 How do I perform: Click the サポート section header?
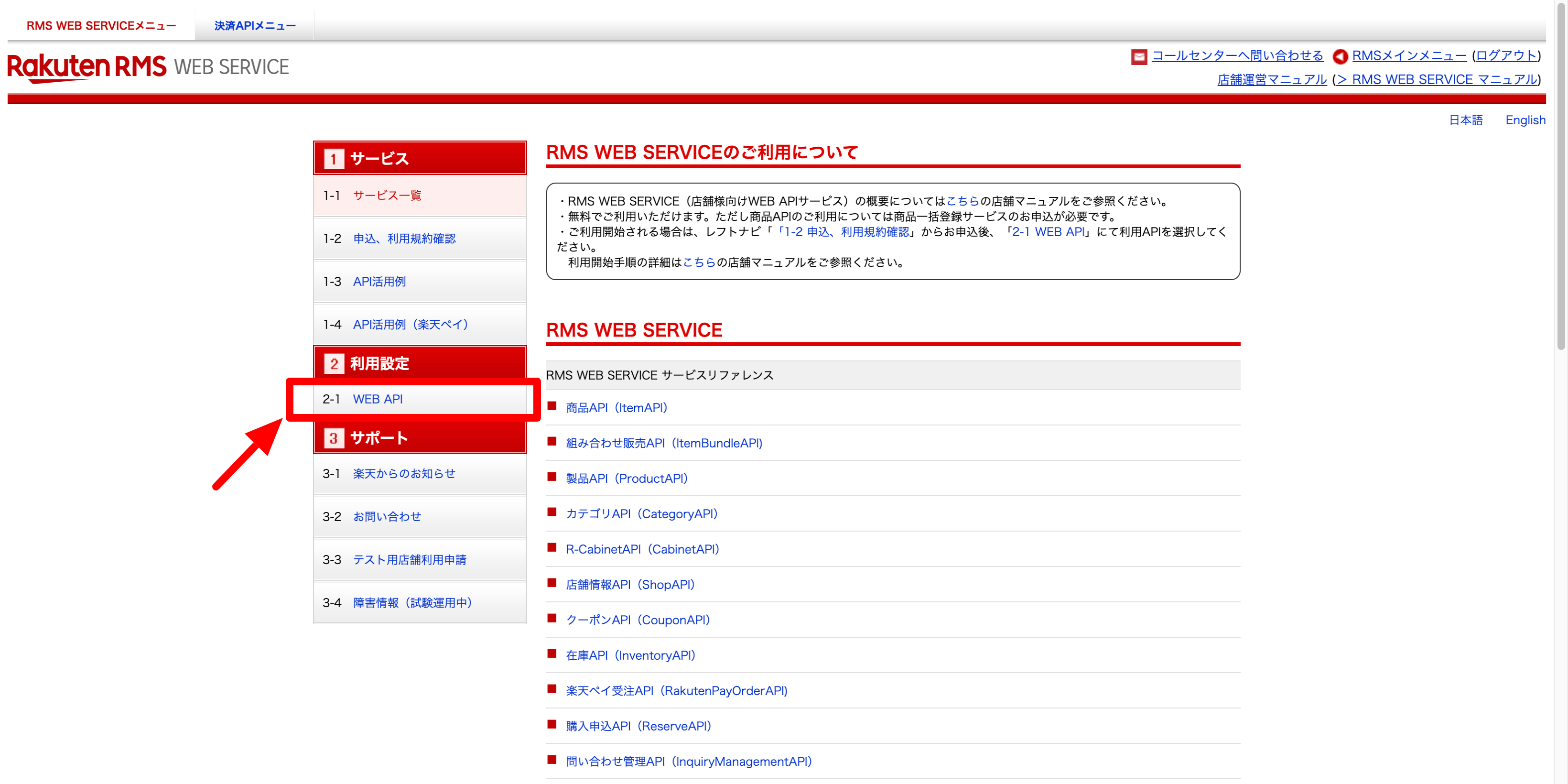tap(420, 437)
